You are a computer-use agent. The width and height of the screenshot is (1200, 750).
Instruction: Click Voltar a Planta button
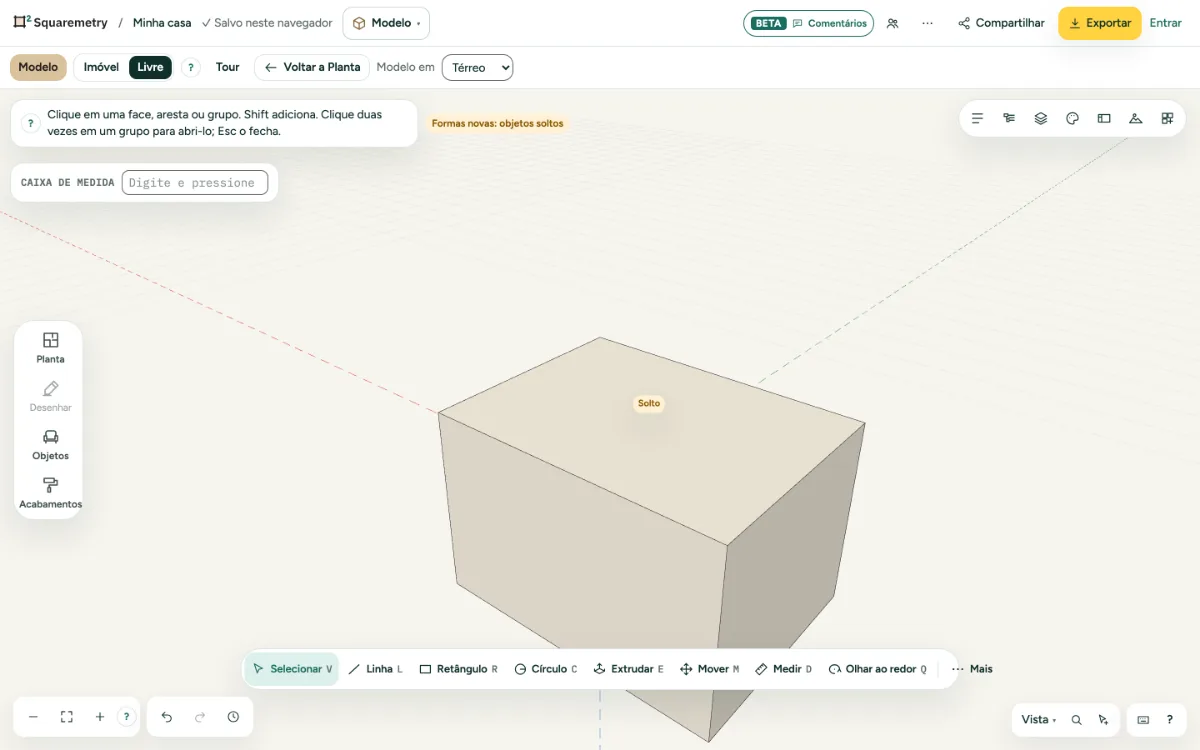[312, 67]
